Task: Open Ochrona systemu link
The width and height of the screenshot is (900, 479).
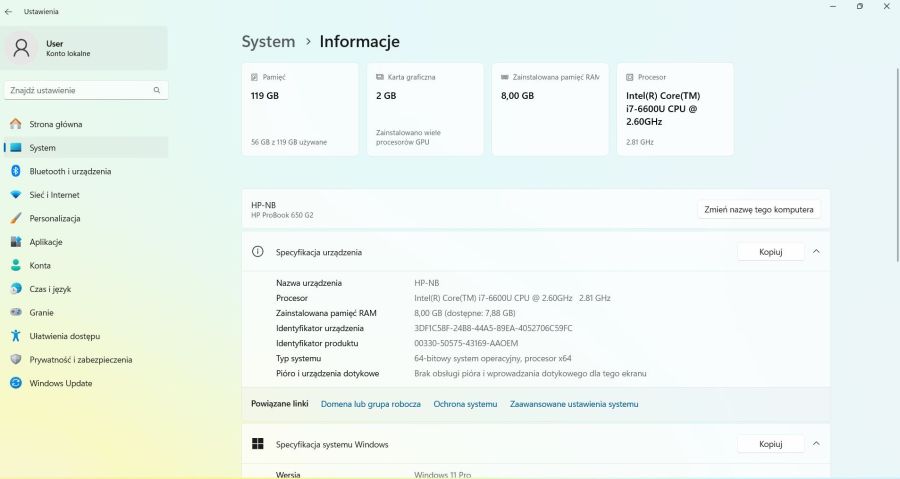Action: (x=465, y=404)
